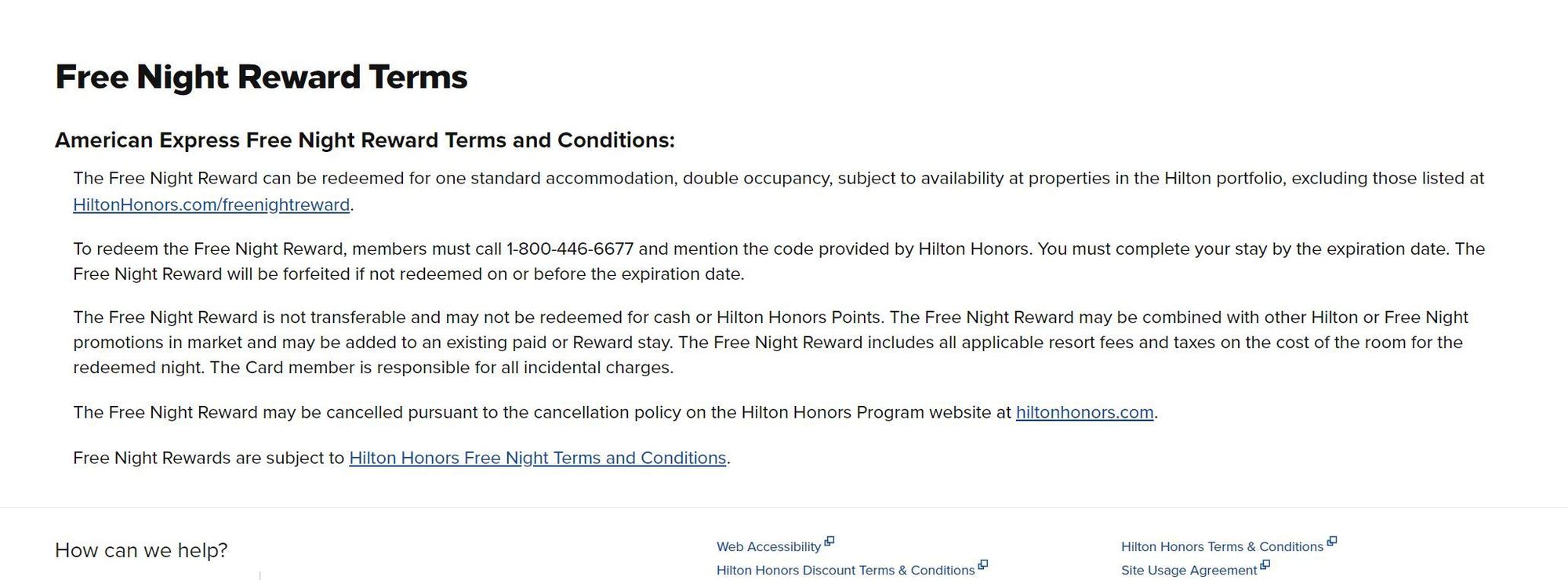Click the sentence about forfeiting the Free Night Reward
This screenshot has height=580, width=1568.
pos(408,274)
